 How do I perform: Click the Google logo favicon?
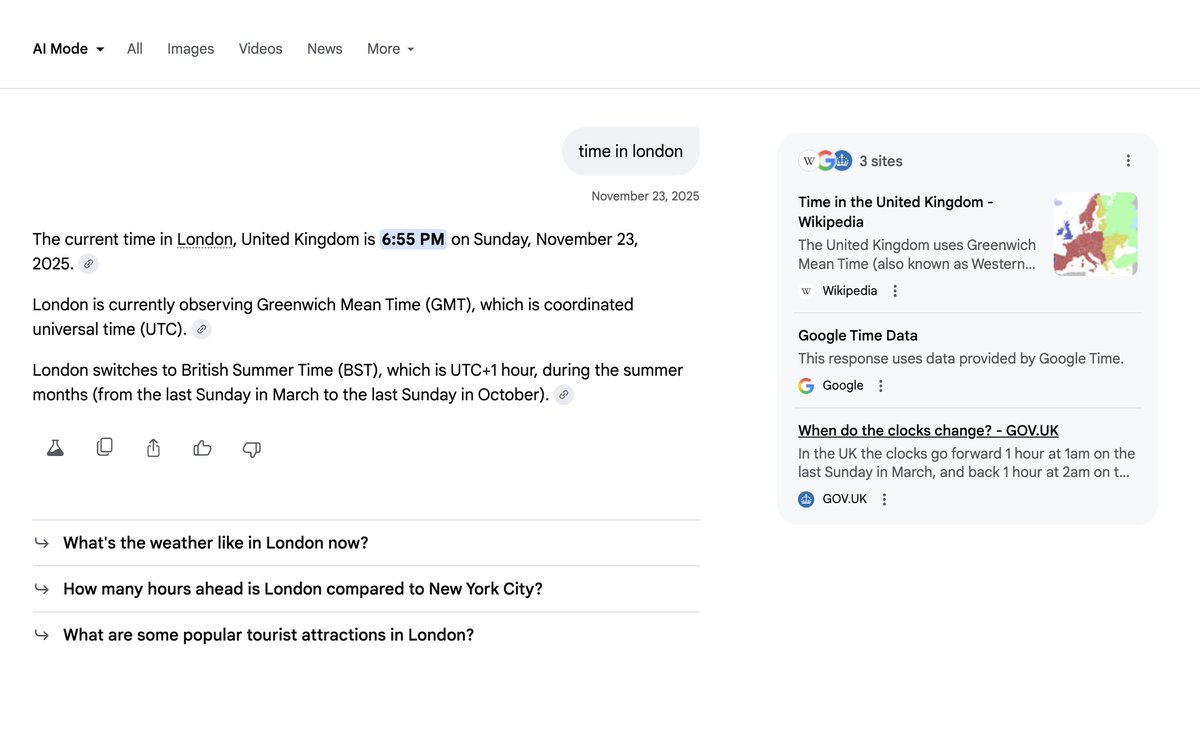pyautogui.click(x=806, y=386)
